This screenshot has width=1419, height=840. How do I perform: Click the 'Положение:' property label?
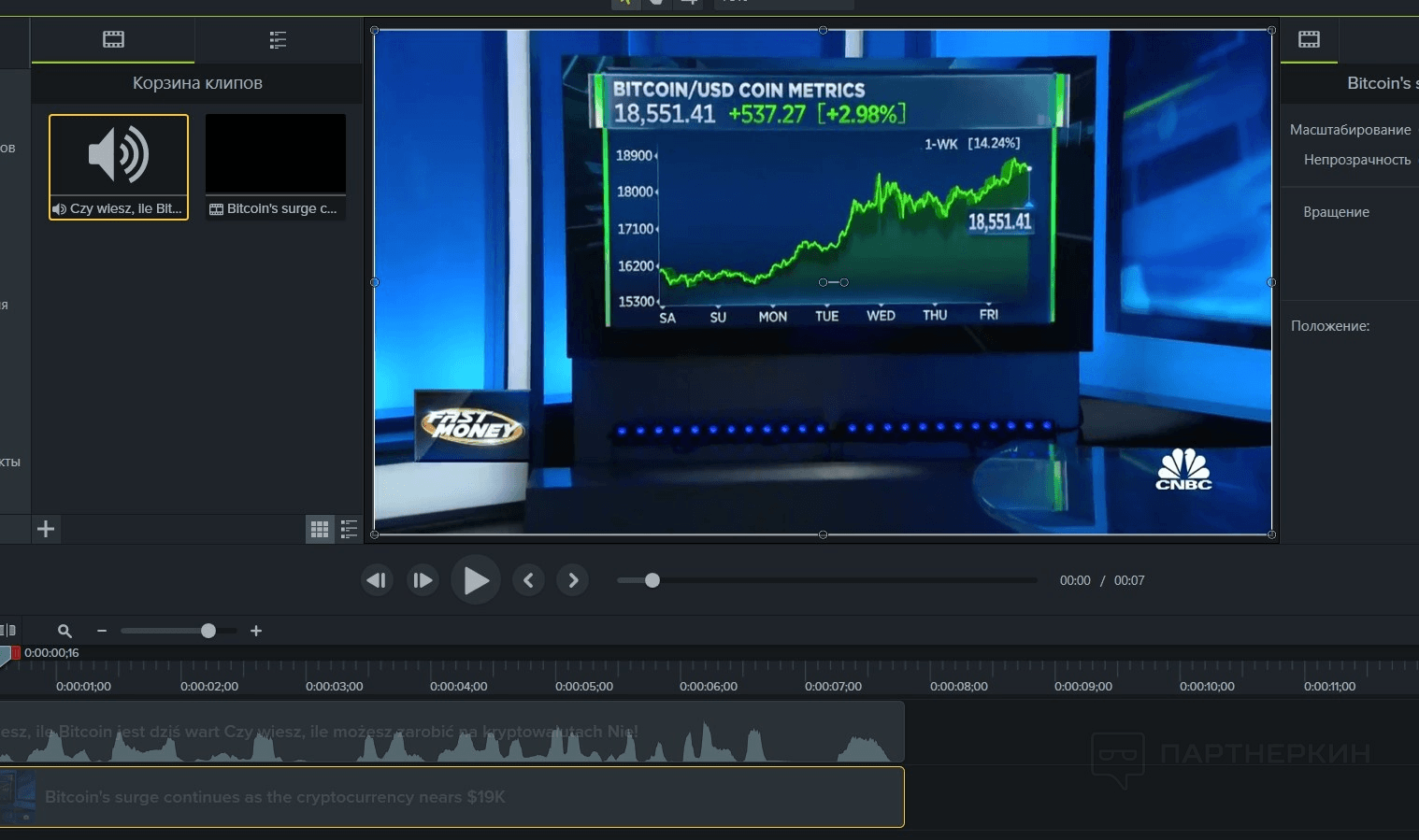[x=1330, y=326]
